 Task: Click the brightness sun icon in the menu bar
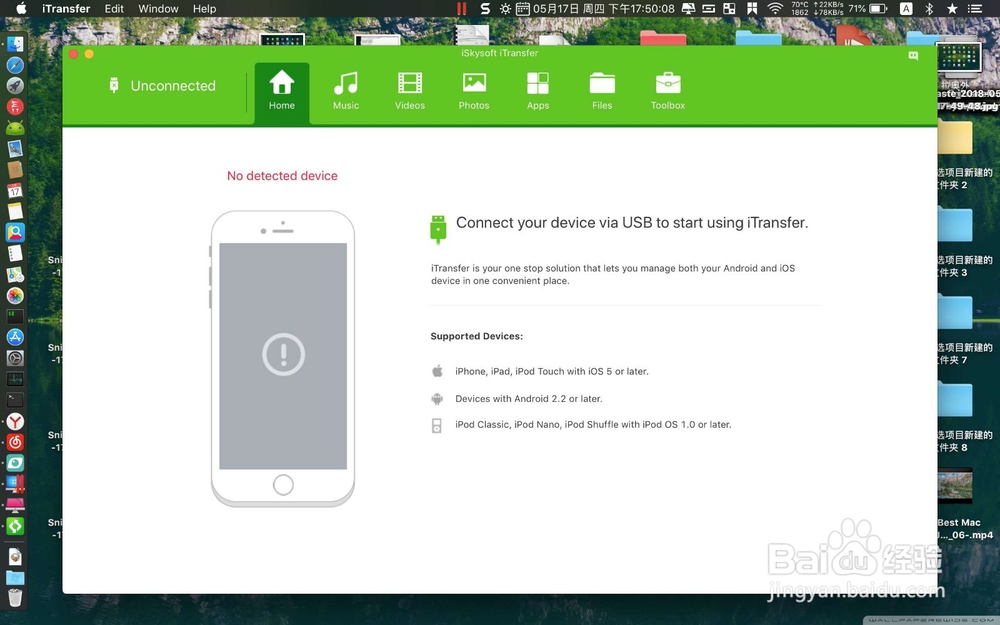click(505, 9)
